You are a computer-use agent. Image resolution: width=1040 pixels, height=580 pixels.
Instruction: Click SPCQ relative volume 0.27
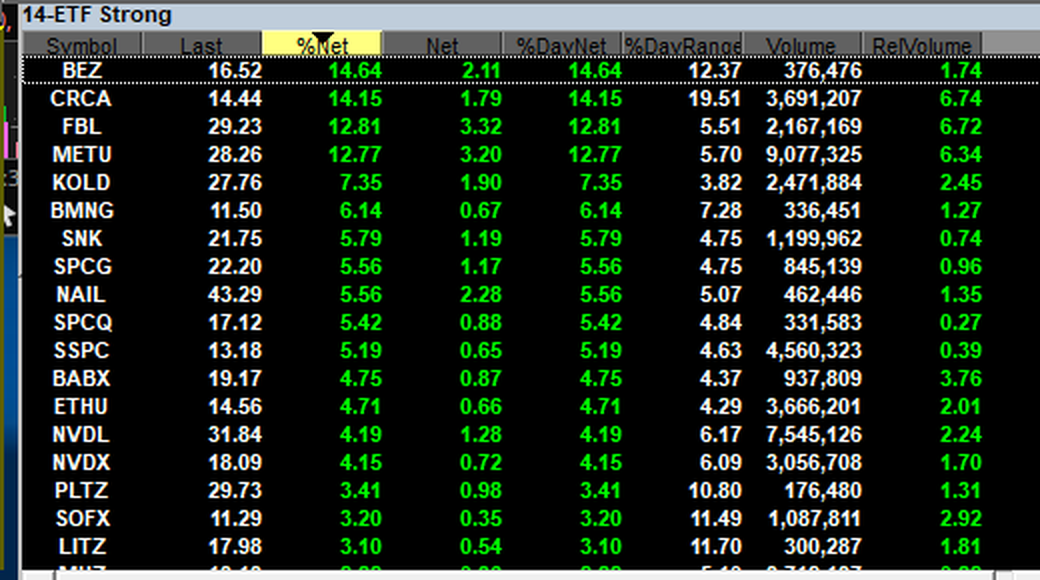point(960,322)
